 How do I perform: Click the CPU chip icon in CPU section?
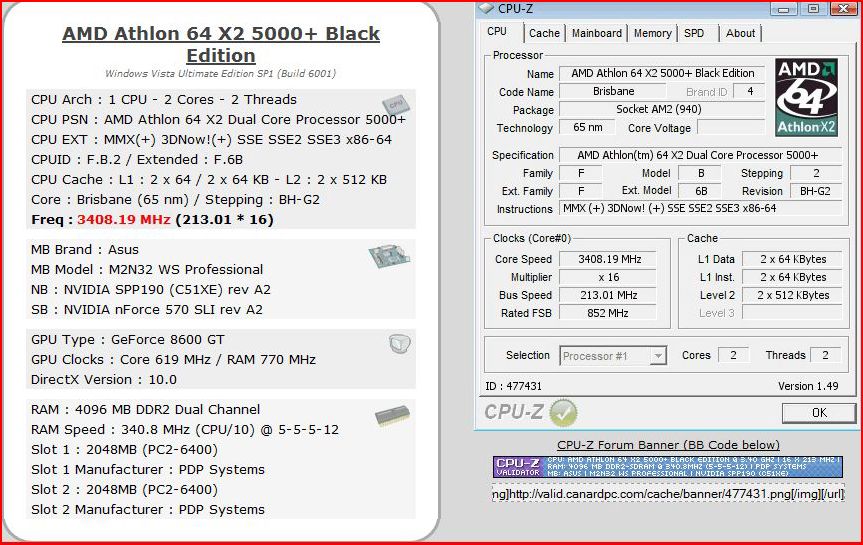395,103
